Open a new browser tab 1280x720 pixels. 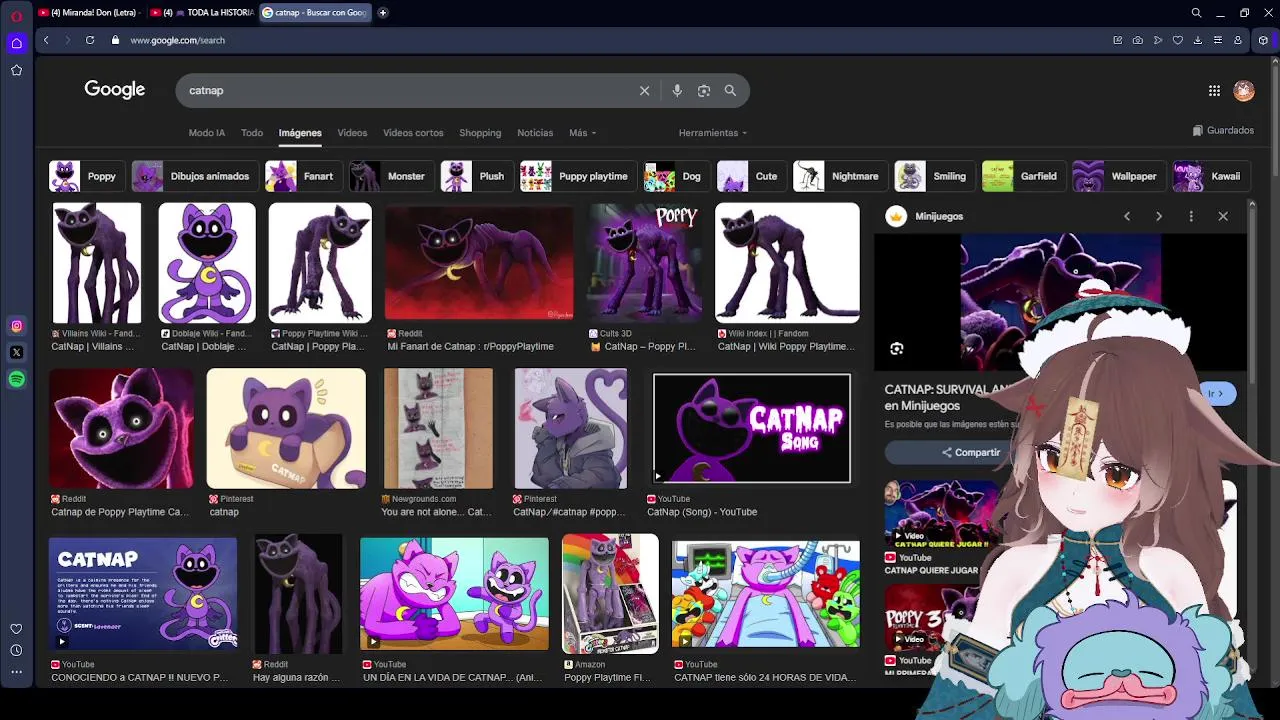pos(383,13)
